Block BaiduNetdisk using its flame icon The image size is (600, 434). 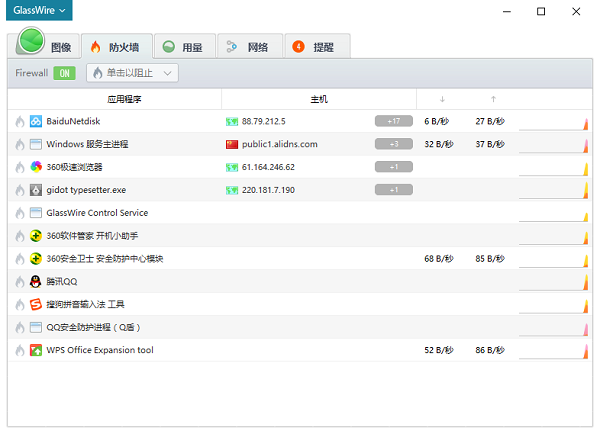[19, 121]
